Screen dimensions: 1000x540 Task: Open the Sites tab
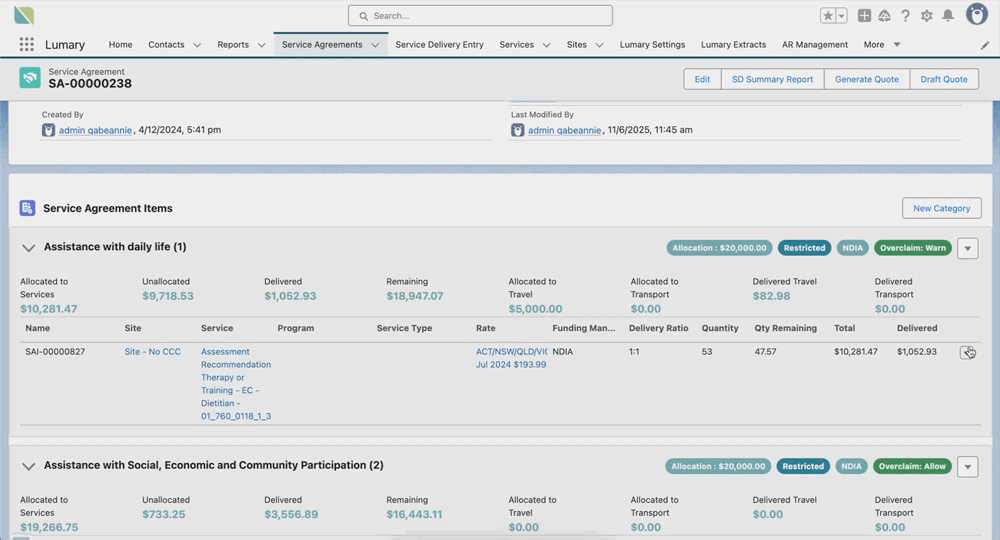point(577,45)
